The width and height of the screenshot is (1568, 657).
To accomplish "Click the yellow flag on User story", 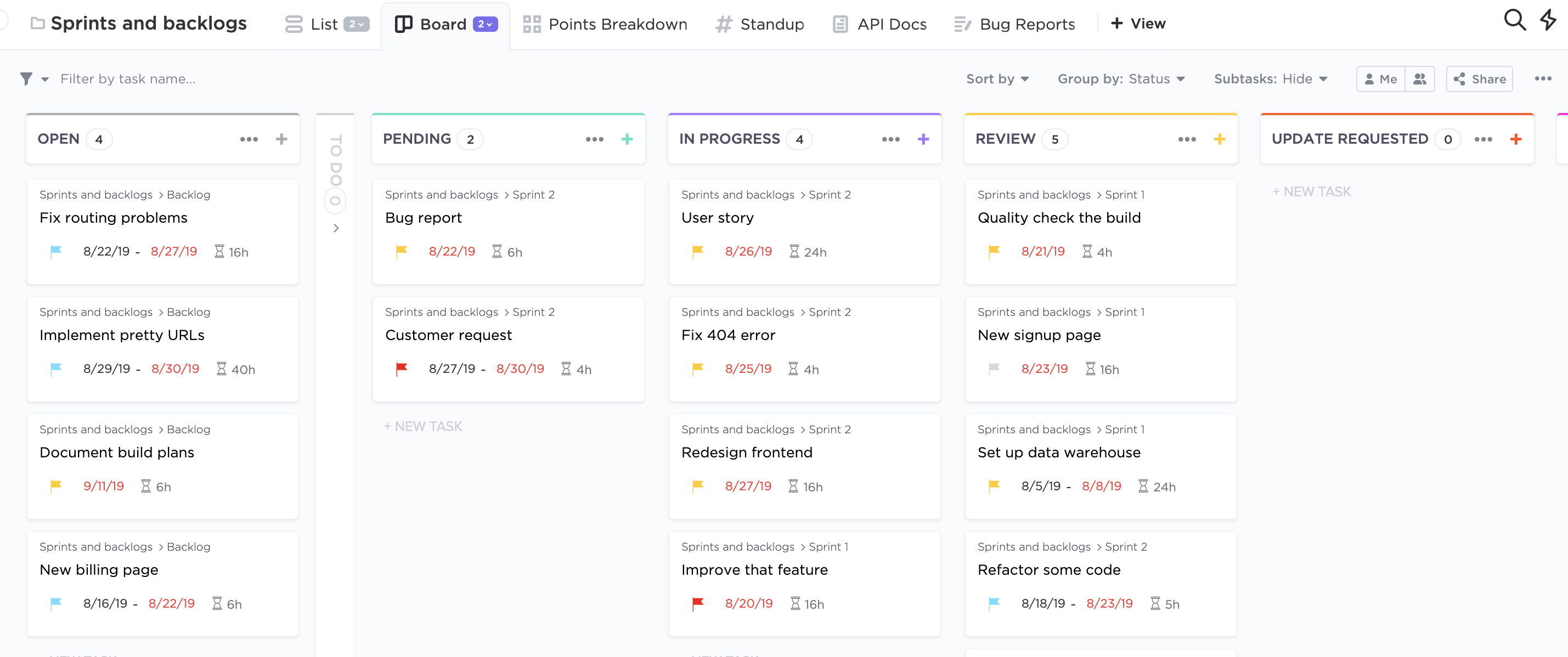I will point(697,251).
